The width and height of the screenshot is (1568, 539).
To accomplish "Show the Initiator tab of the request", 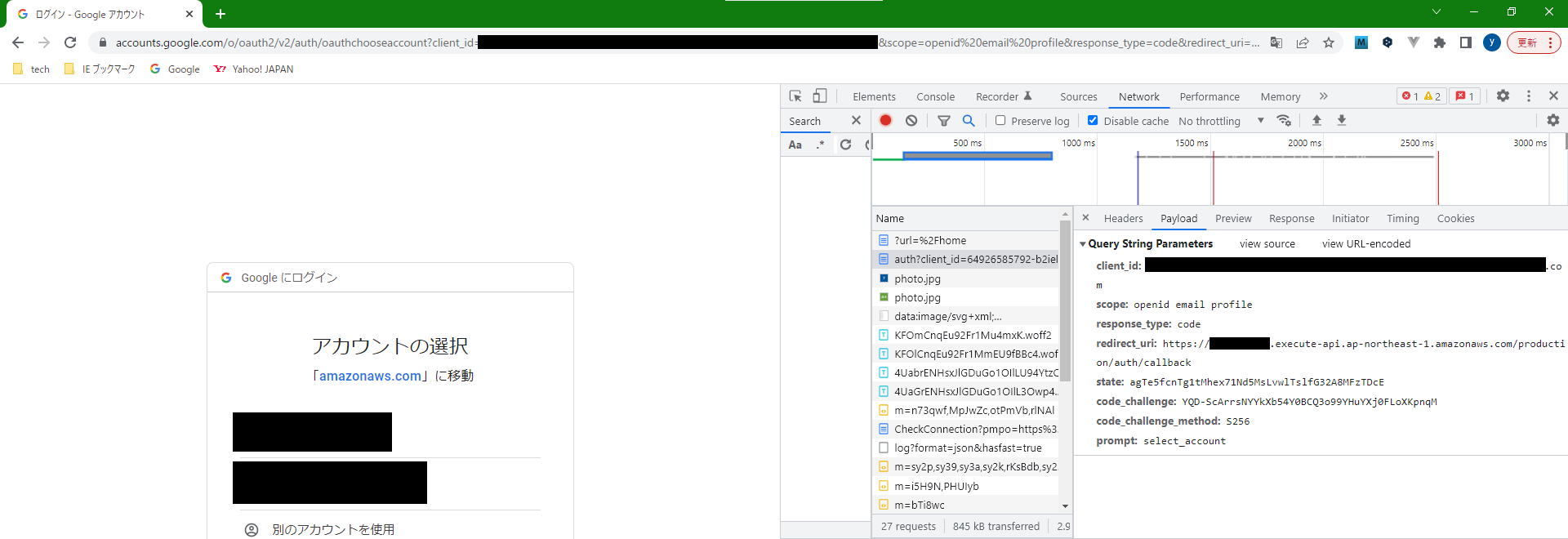I will pyautogui.click(x=1350, y=218).
